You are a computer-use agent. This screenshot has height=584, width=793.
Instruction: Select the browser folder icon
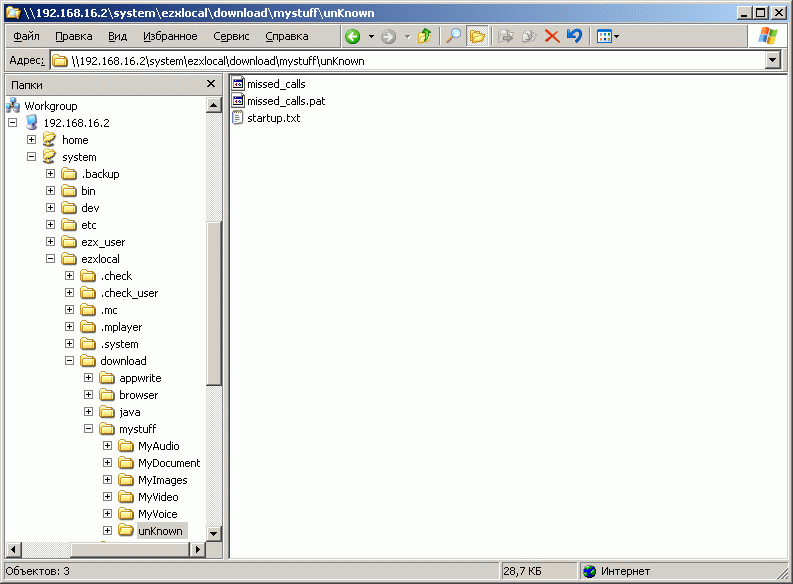click(x=107, y=394)
